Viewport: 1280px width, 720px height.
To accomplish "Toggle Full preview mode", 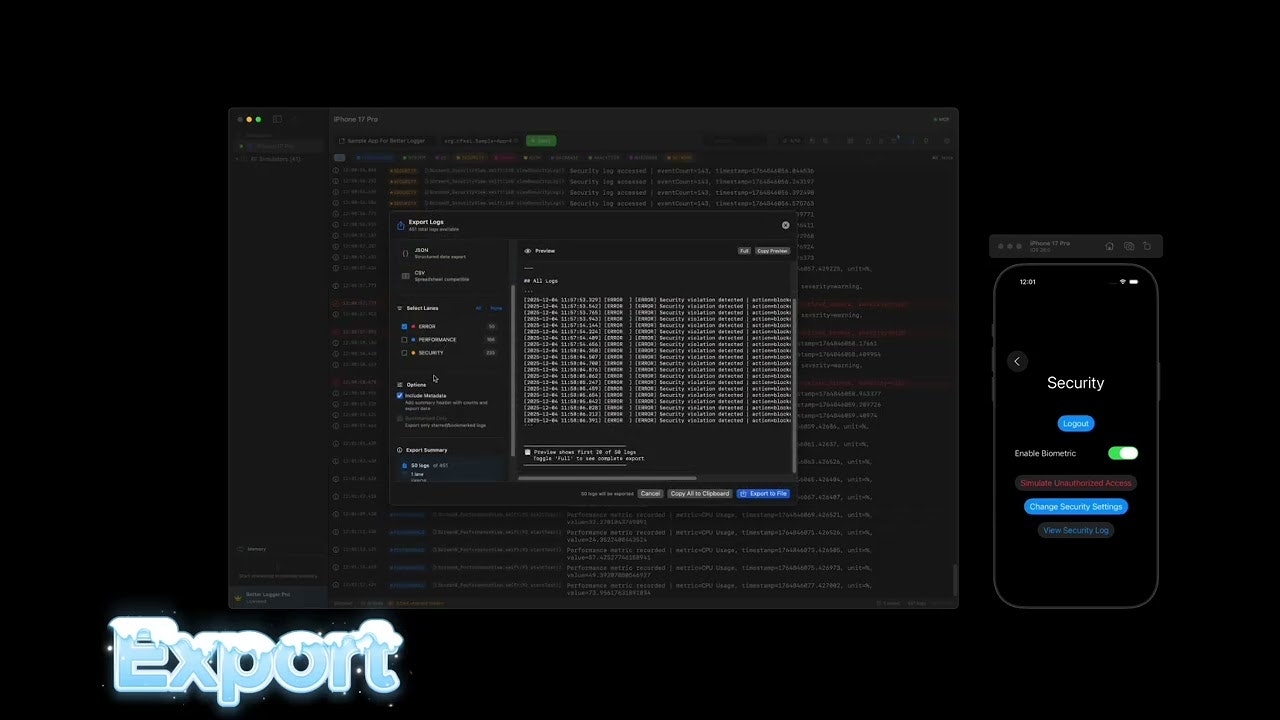I will click(744, 251).
